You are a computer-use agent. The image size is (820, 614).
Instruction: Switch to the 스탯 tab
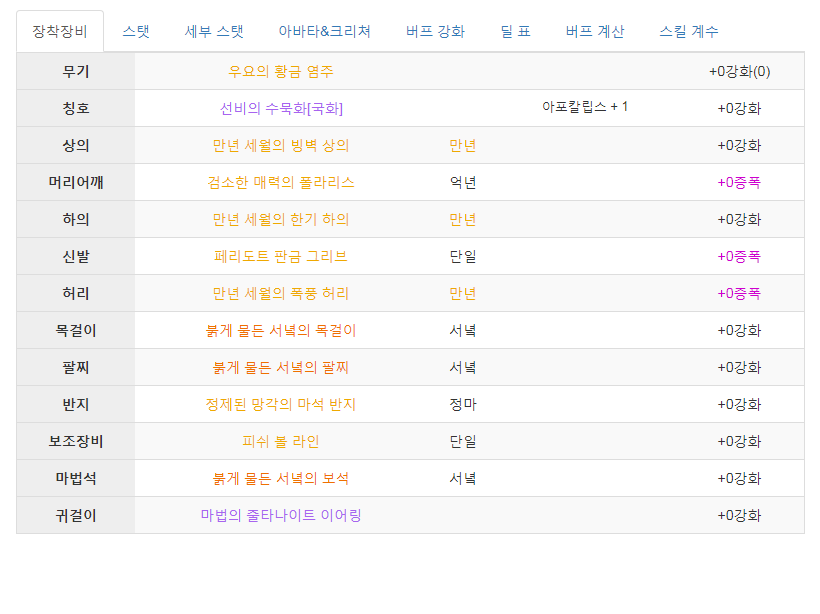coord(136,31)
